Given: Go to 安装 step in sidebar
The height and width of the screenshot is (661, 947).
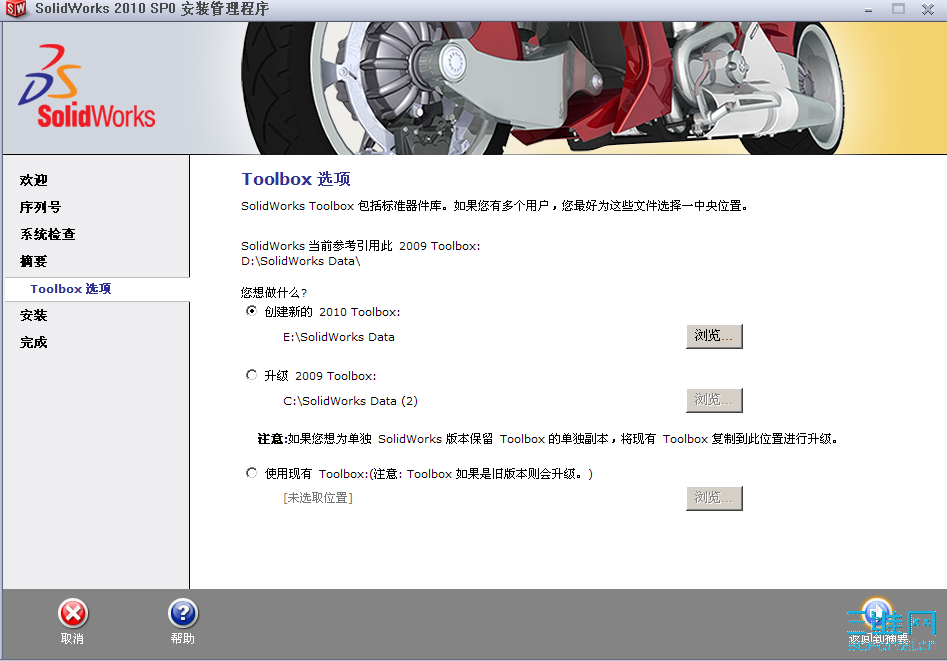Looking at the screenshot, I should [34, 315].
